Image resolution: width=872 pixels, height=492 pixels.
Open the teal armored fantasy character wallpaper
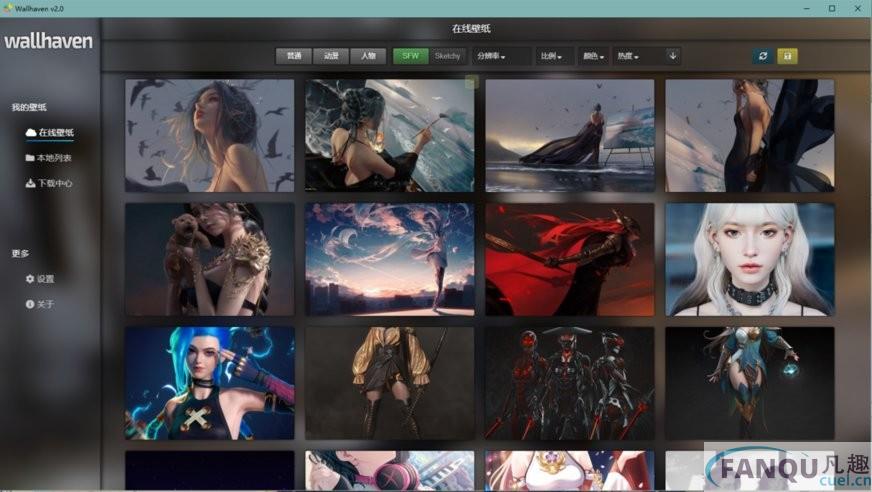point(750,384)
